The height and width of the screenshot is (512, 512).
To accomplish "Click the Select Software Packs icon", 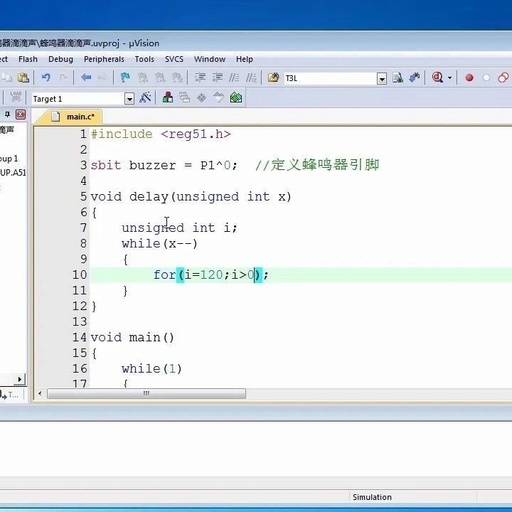I will (x=218, y=98).
